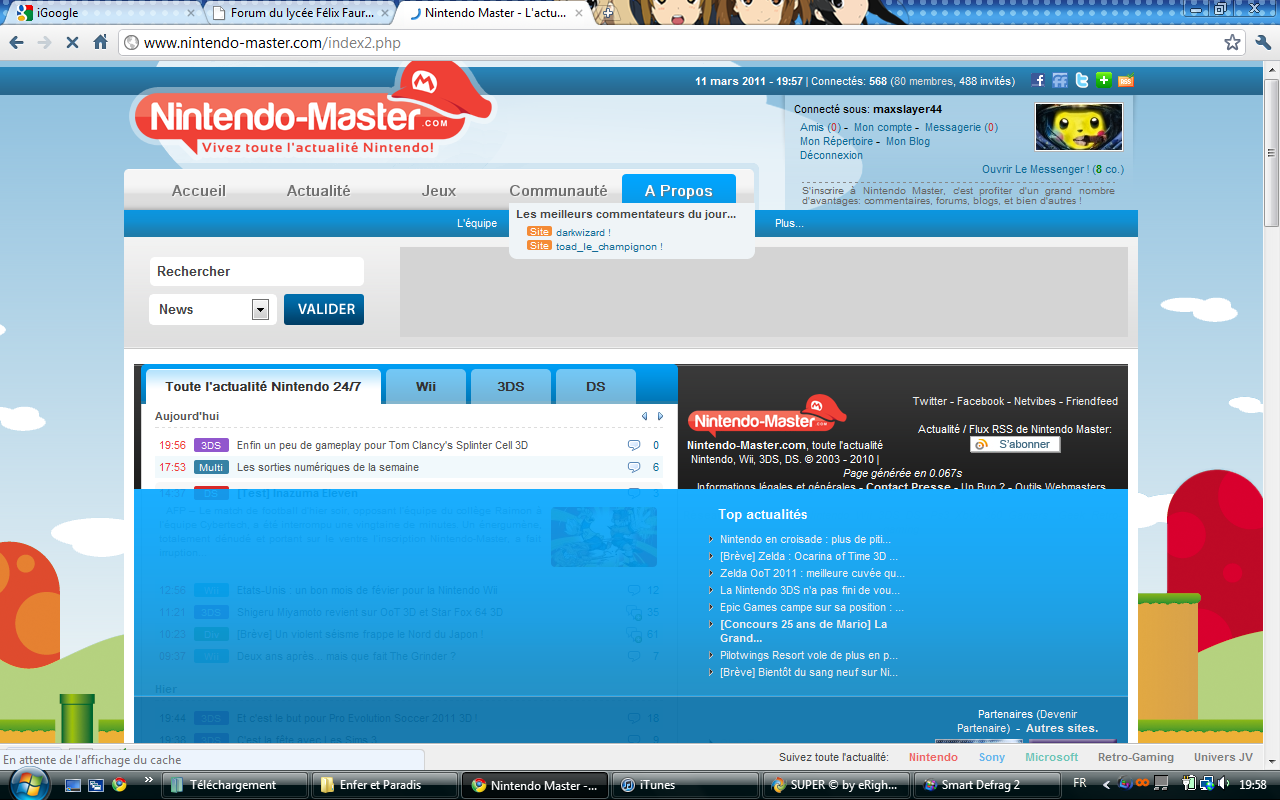1280x800 pixels.
Task: Open the Amis link
Action: (819, 127)
